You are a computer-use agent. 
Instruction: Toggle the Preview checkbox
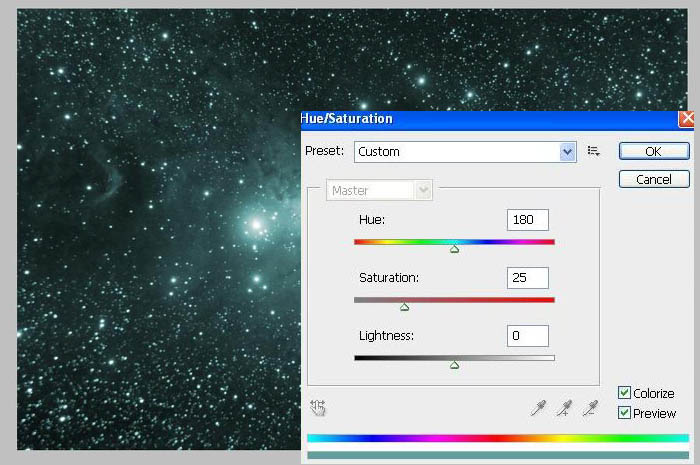624,413
